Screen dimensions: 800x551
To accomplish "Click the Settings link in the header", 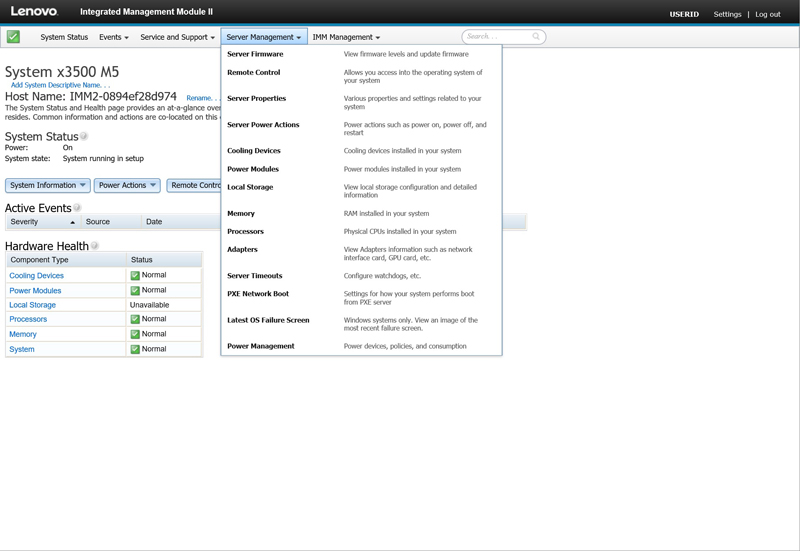I will click(727, 14).
